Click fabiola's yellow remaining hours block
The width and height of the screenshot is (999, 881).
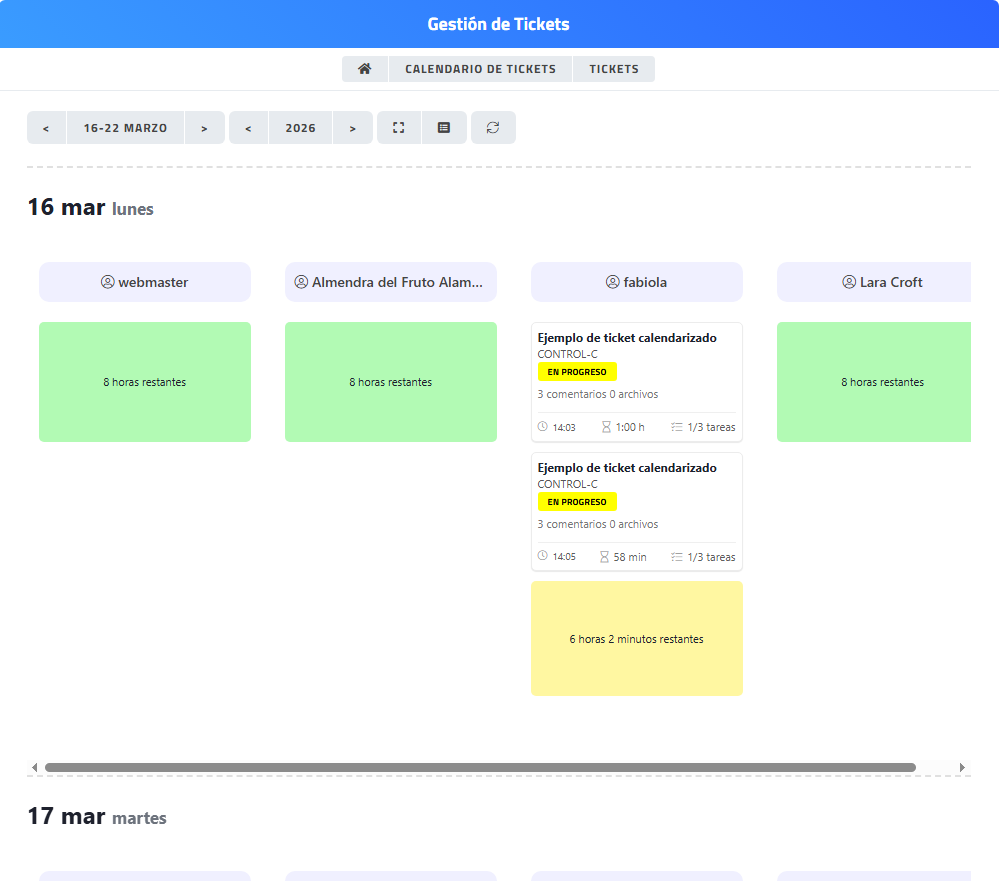click(x=636, y=638)
